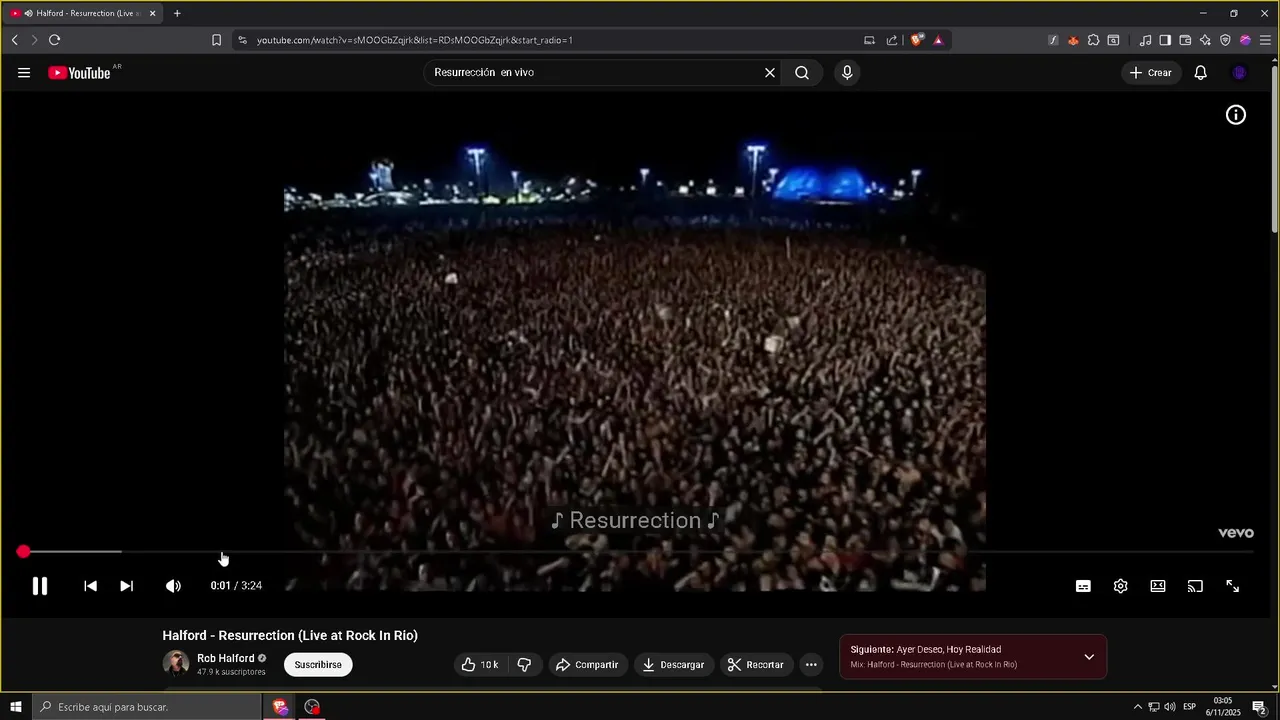Viewport: 1280px width, 720px height.
Task: Open Leo AI sparkle icon
Action: pyautogui.click(x=1205, y=40)
